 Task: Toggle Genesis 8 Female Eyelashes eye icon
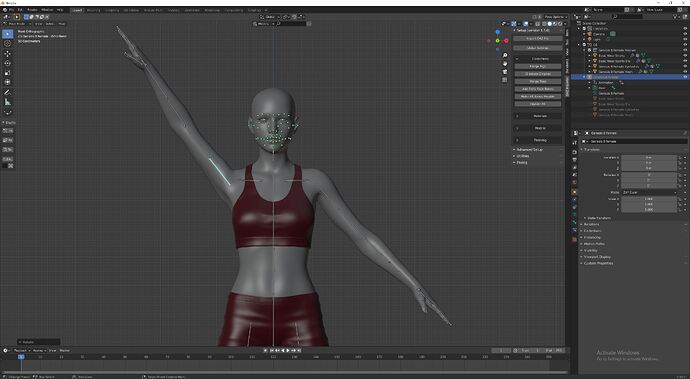click(x=685, y=66)
